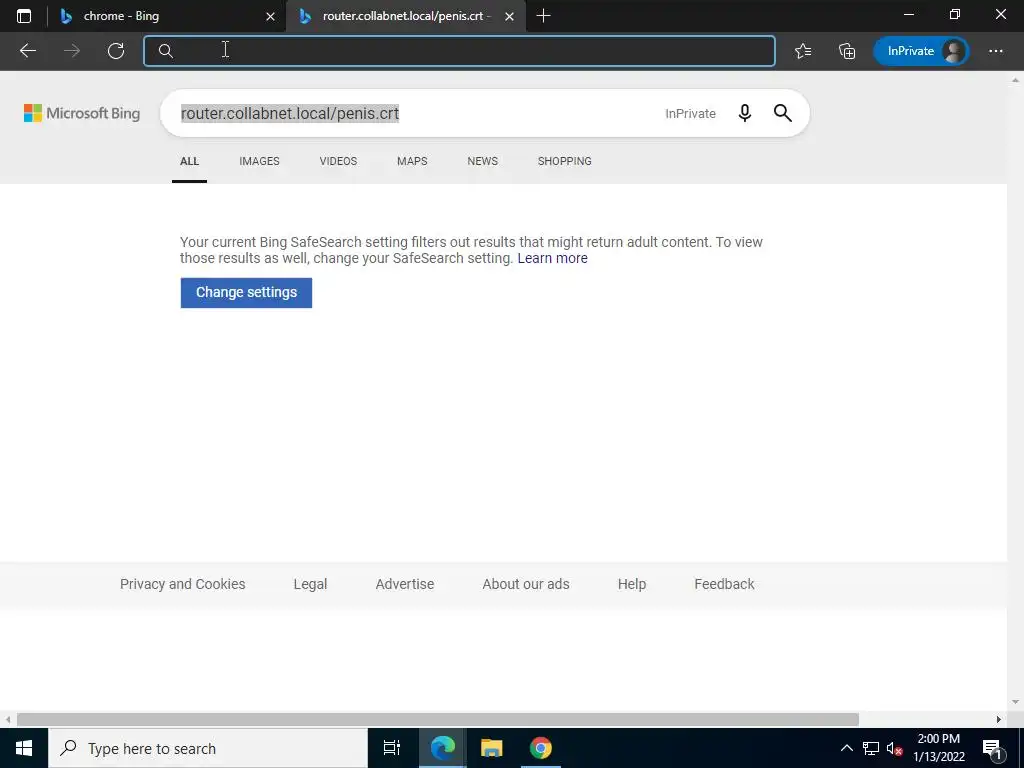Viewport: 1024px width, 768px height.
Task: Open Favorites star icon in toolbar
Action: 803,51
